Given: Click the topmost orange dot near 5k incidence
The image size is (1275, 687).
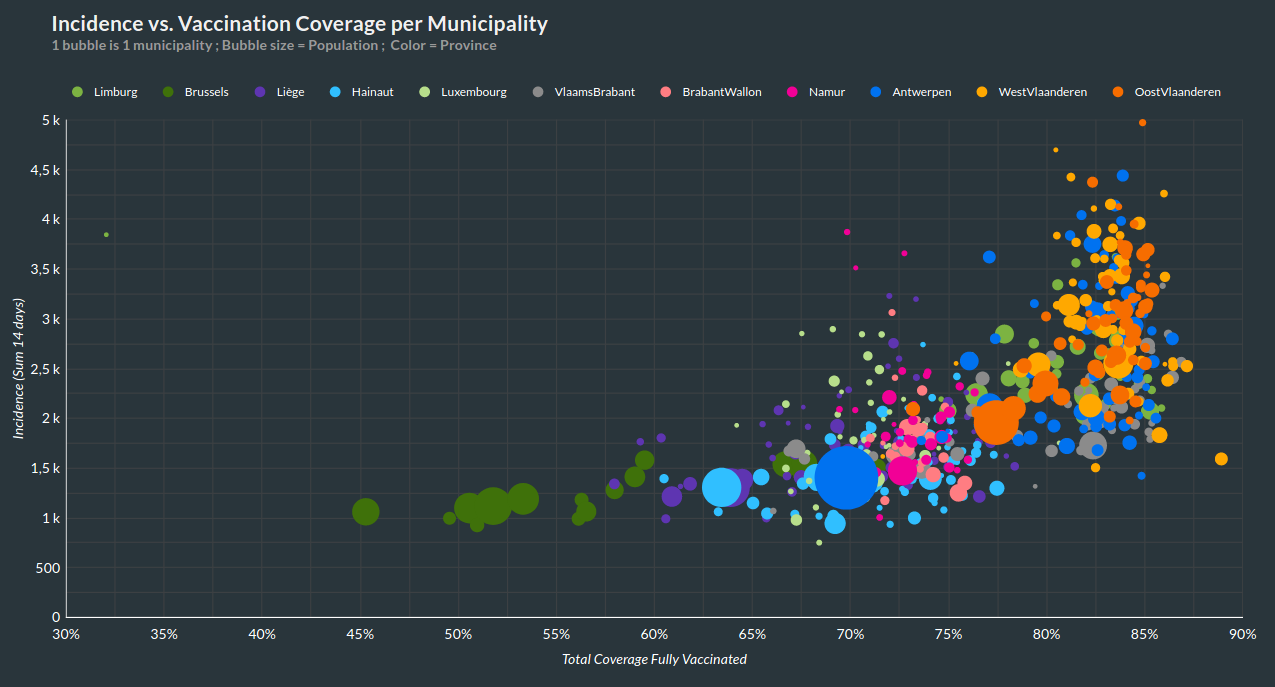Looking at the screenshot, I should (1142, 123).
